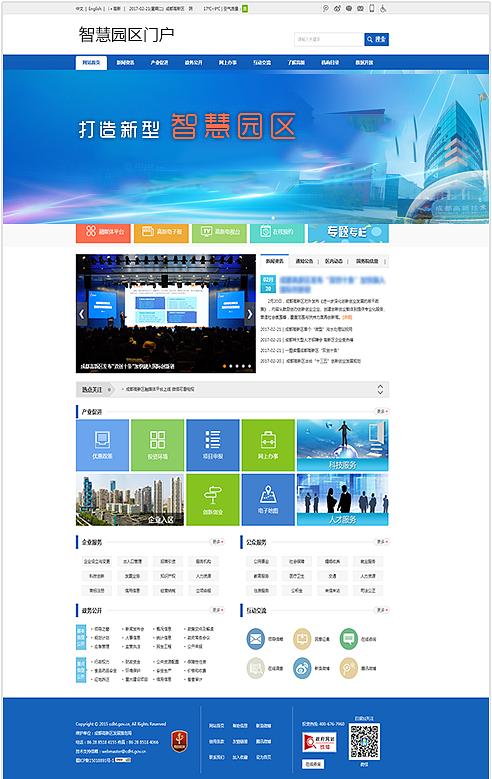Viewport: 492px width, 779px height.
Task: Expand the 公众服务 section with 更多
Action: point(382,542)
